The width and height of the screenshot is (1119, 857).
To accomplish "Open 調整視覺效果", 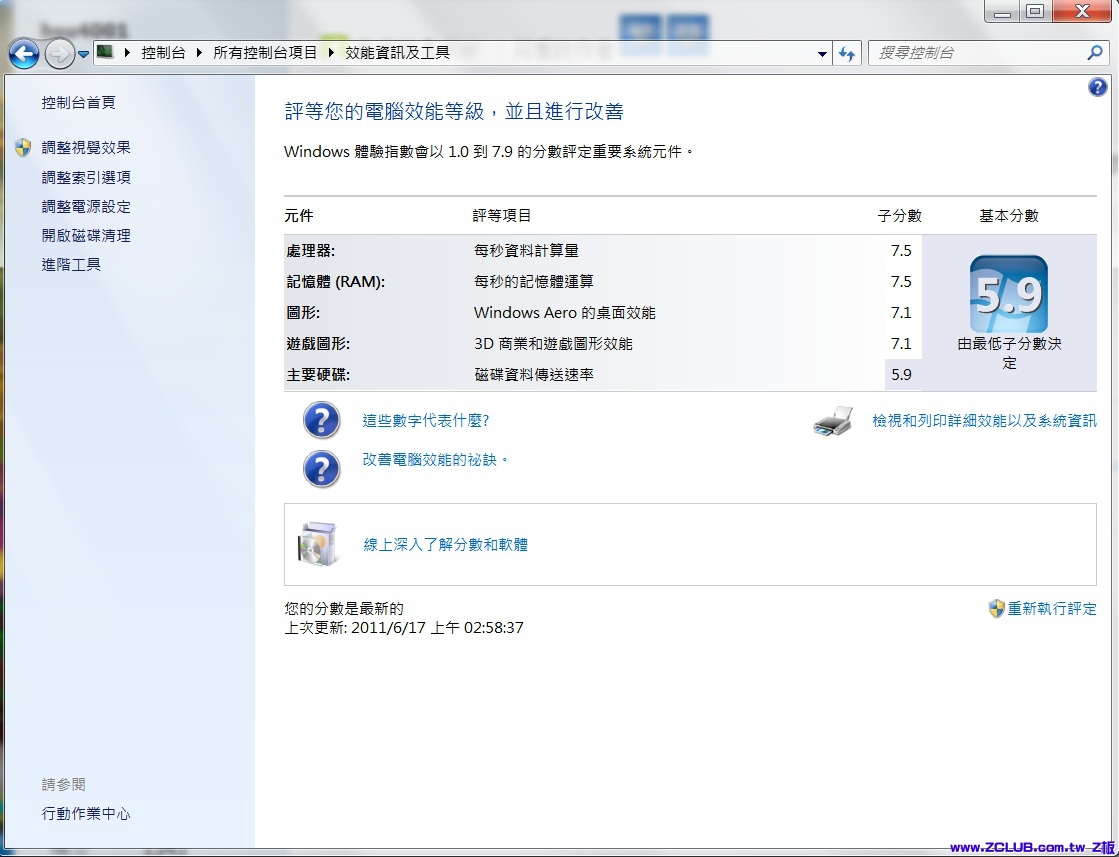I will 86,148.
